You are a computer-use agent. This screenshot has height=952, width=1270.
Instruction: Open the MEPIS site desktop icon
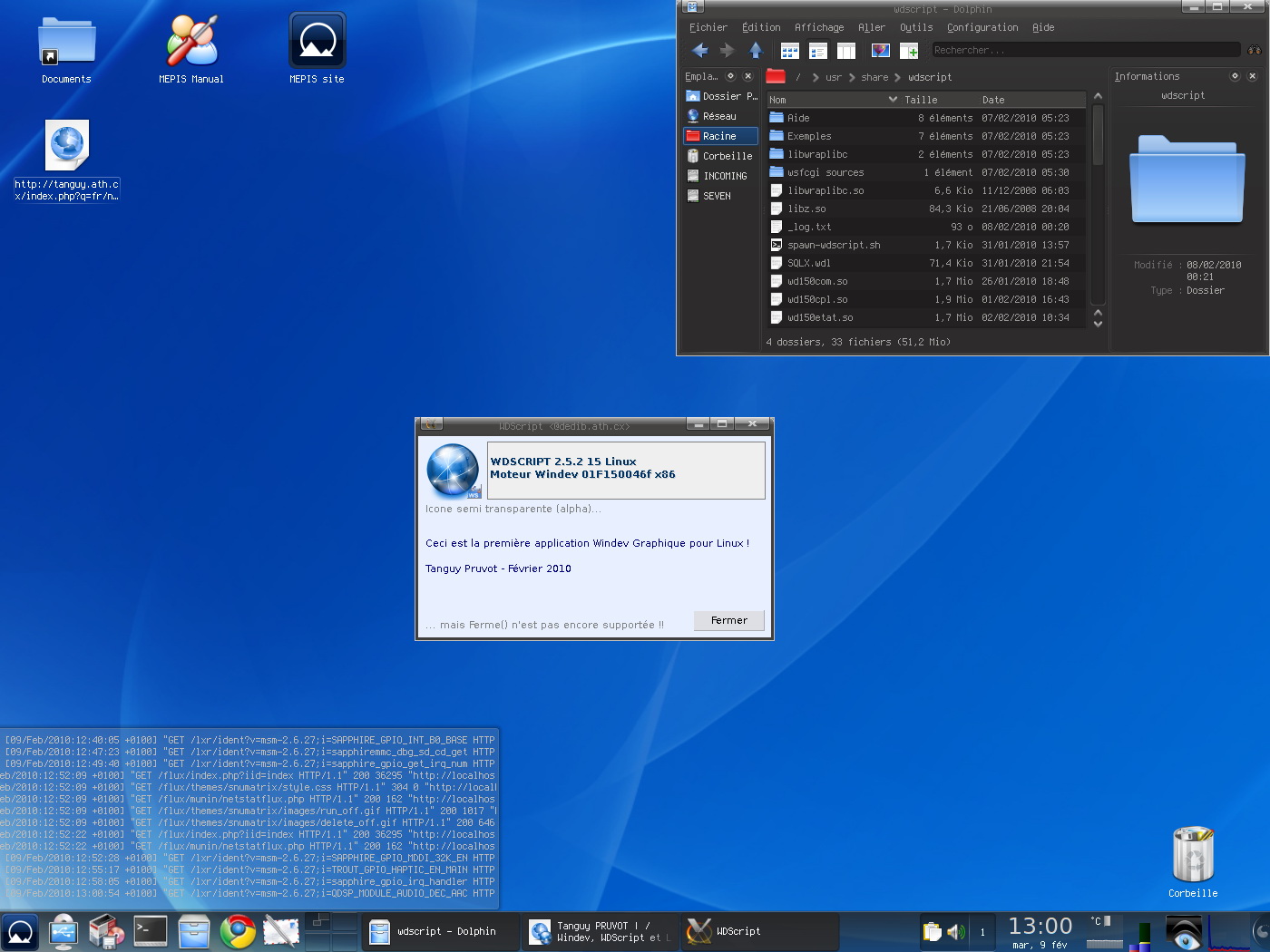tap(317, 50)
